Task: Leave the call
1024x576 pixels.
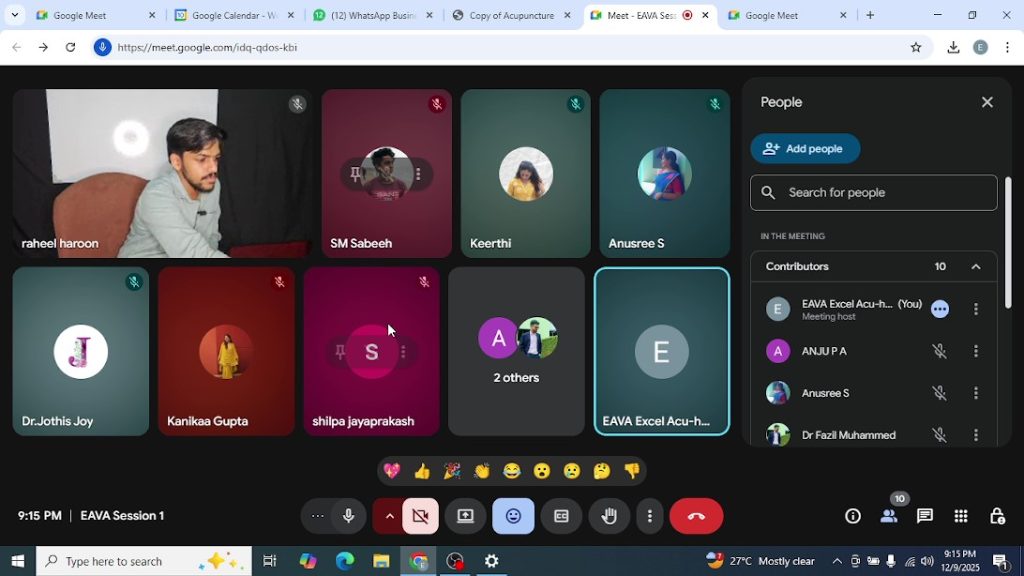Action: (x=695, y=516)
